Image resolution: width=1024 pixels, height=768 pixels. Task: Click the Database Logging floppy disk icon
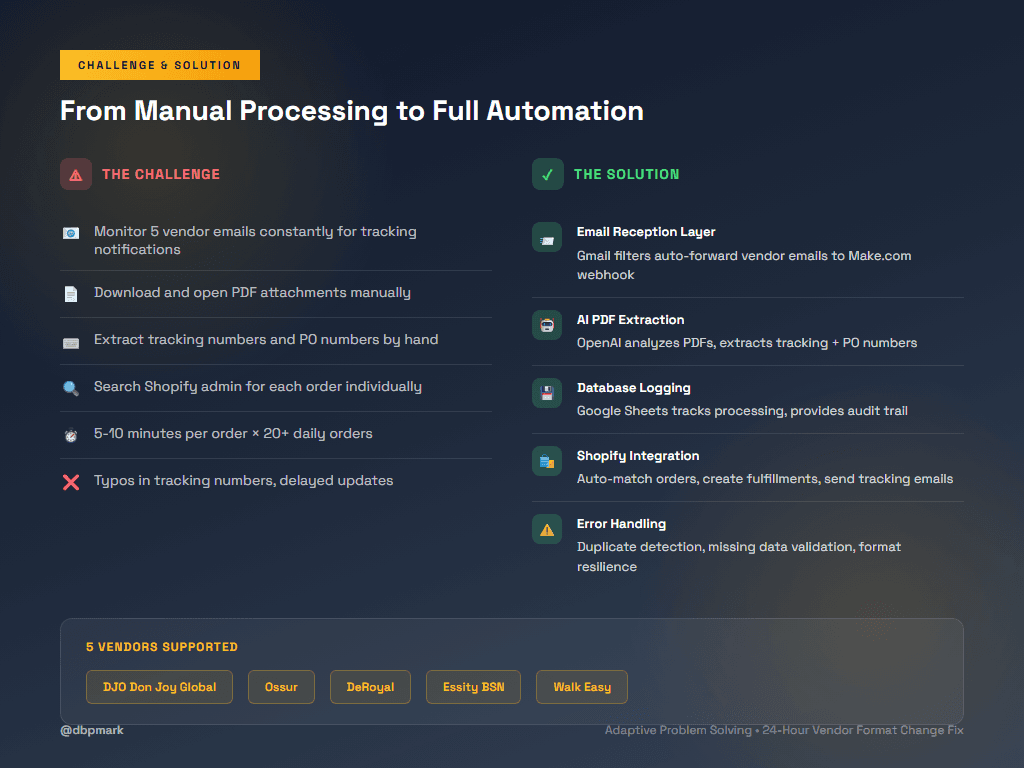[546, 394]
